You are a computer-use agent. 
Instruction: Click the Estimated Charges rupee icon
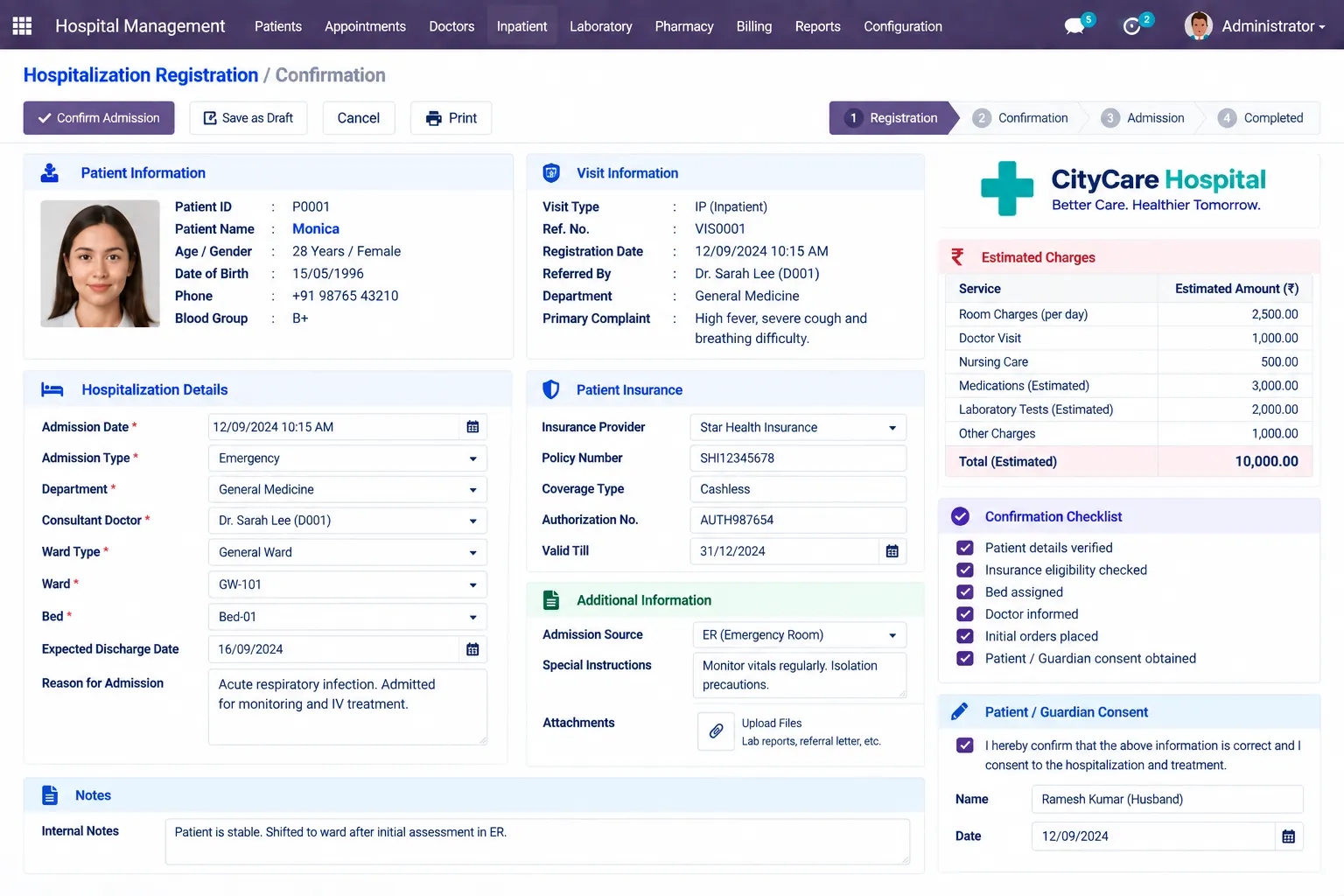point(957,257)
